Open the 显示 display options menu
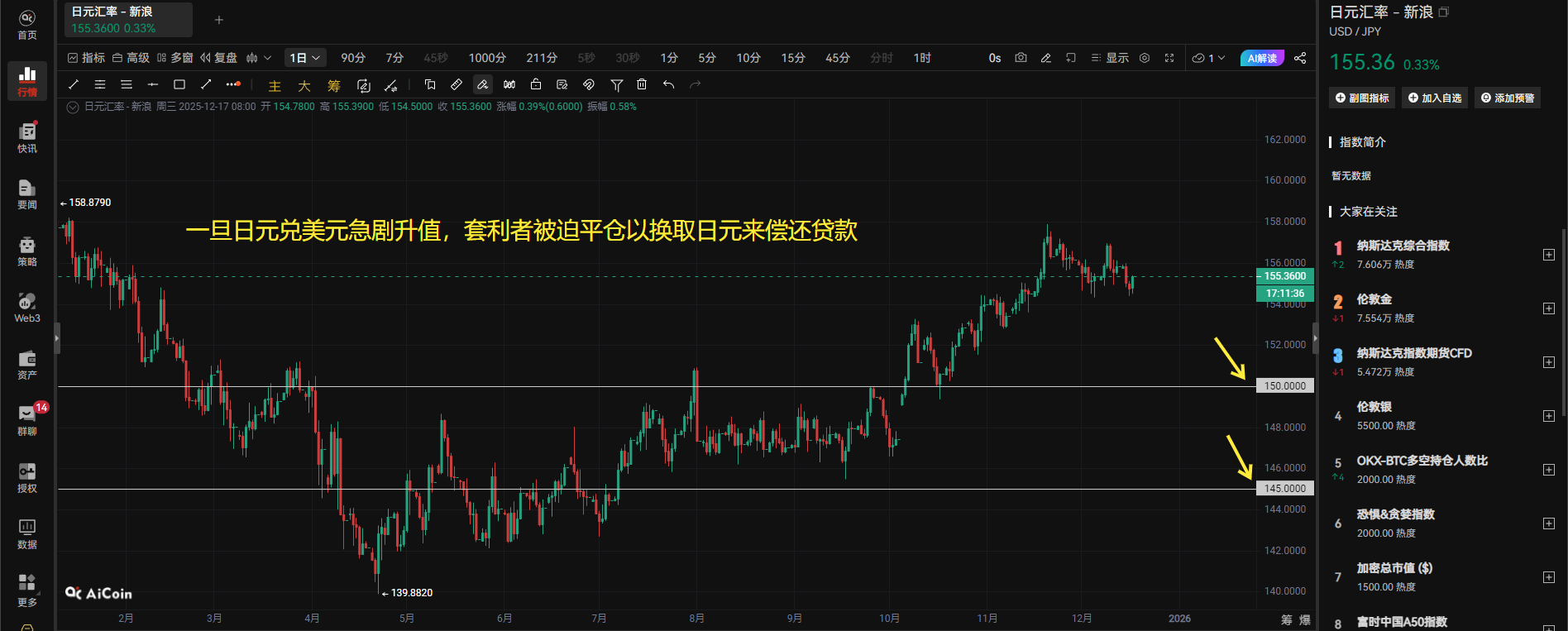Screen dimensions: 1568x631 (1110, 58)
